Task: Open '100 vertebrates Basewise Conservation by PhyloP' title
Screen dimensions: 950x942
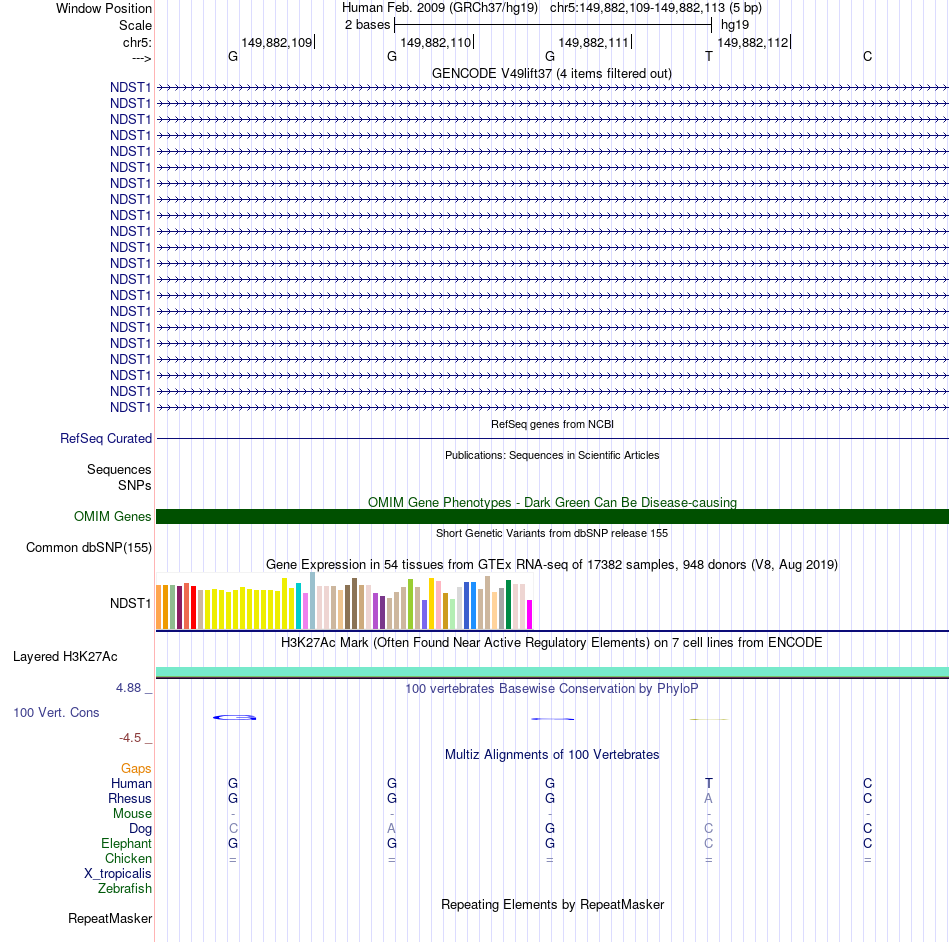Action: coord(552,688)
